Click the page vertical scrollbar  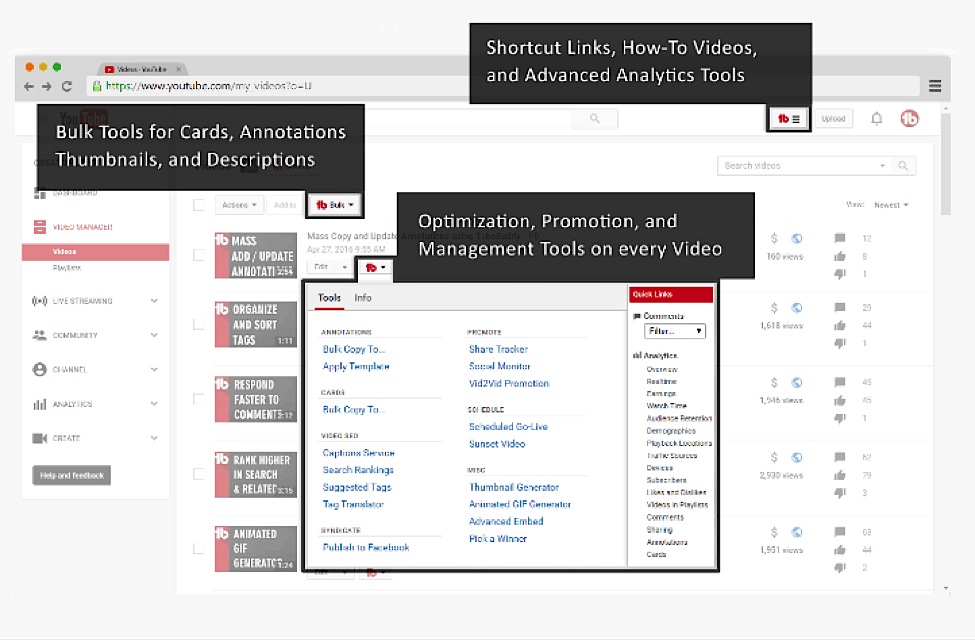[x=946, y=165]
